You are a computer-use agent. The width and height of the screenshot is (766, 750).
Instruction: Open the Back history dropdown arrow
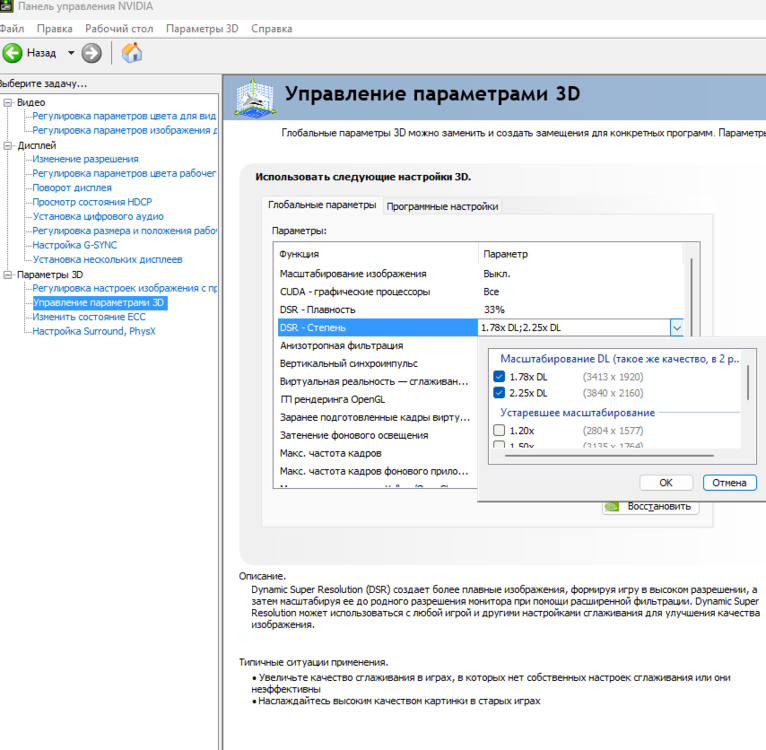point(71,53)
